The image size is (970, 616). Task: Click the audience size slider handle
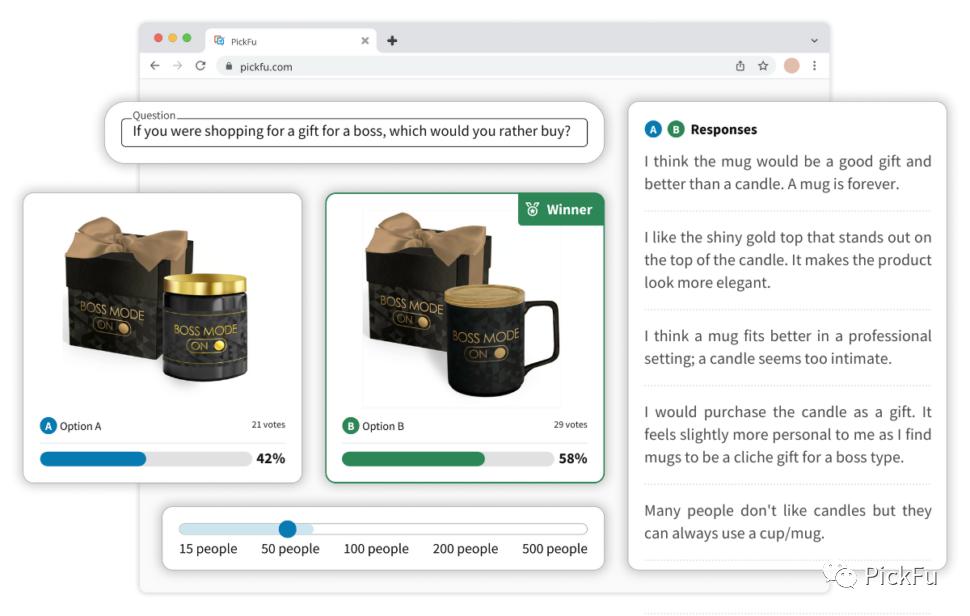288,529
